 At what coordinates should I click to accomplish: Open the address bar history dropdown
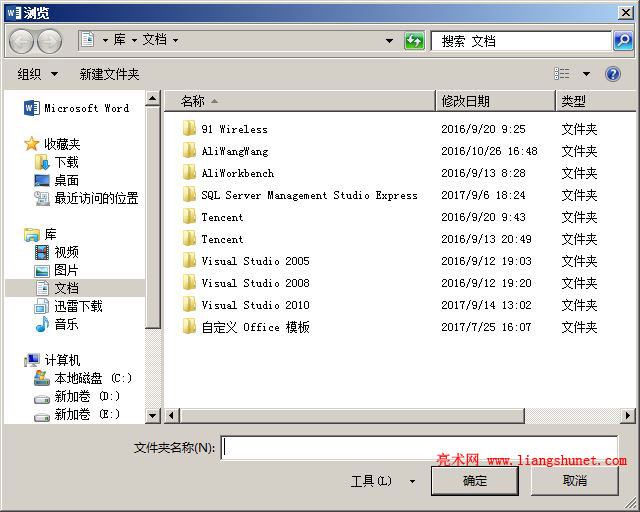coord(389,41)
